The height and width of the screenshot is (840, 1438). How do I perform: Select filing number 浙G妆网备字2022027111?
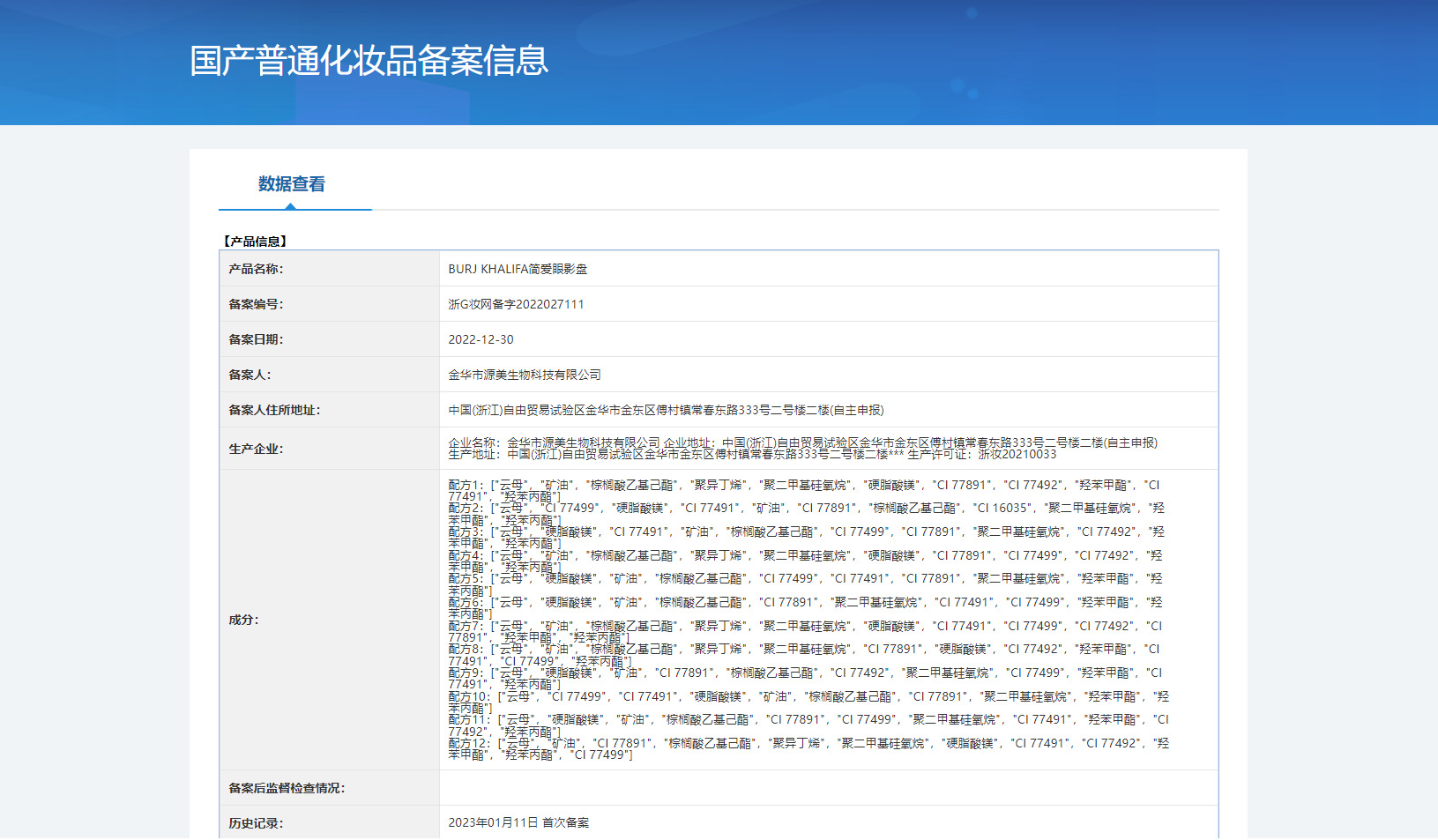click(x=516, y=304)
